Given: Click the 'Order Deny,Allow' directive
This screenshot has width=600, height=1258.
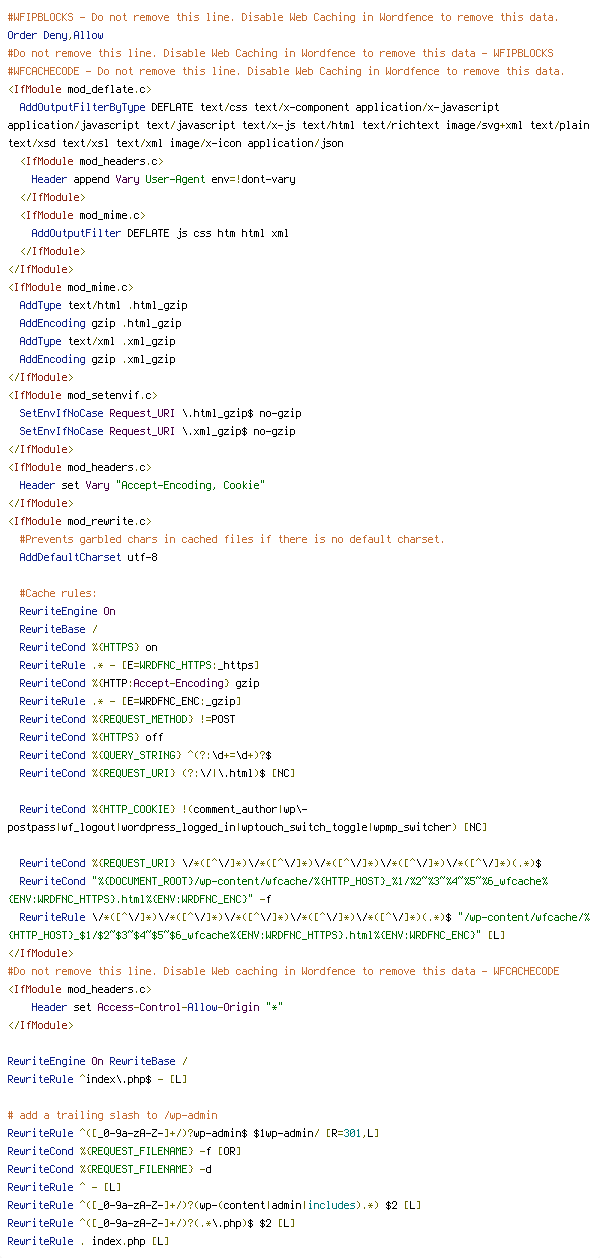Looking at the screenshot, I should 55,35.
